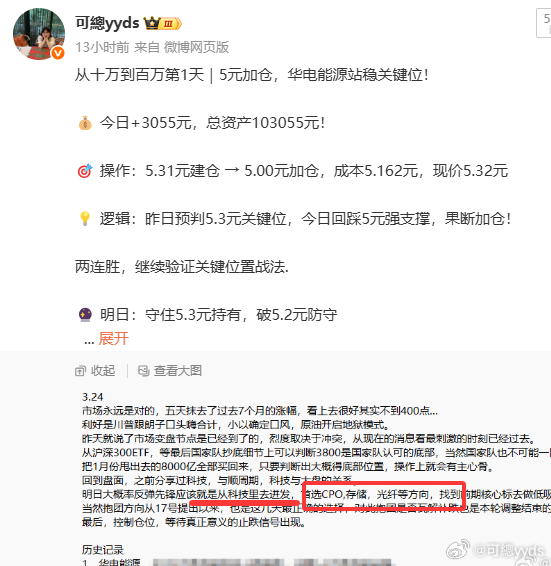
Task: Open the 可總yyds profile avatar
Action: click(39, 34)
